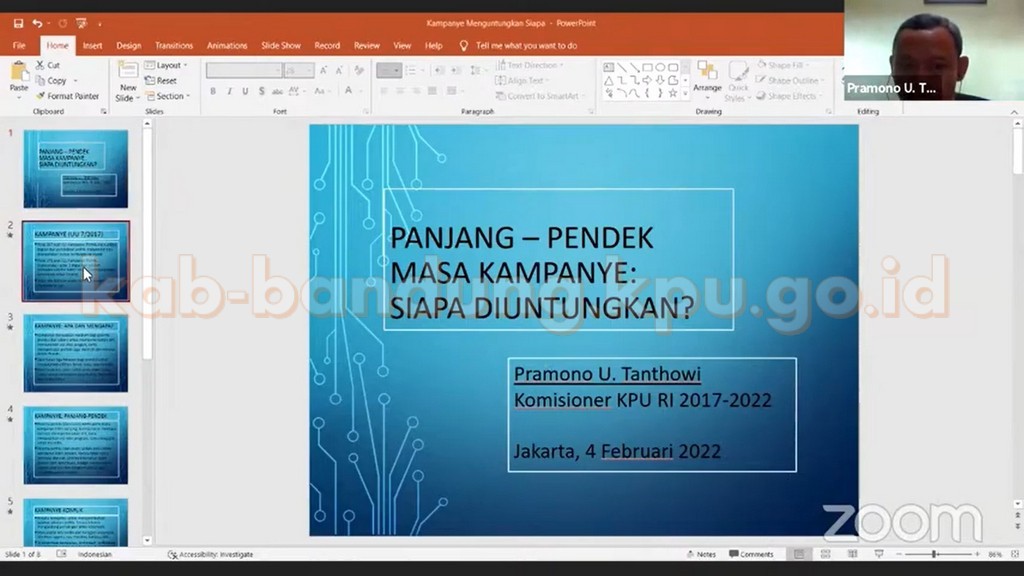Screen dimensions: 1024x576
Task: Click the lightbulb Tell me icon
Action: (464, 45)
